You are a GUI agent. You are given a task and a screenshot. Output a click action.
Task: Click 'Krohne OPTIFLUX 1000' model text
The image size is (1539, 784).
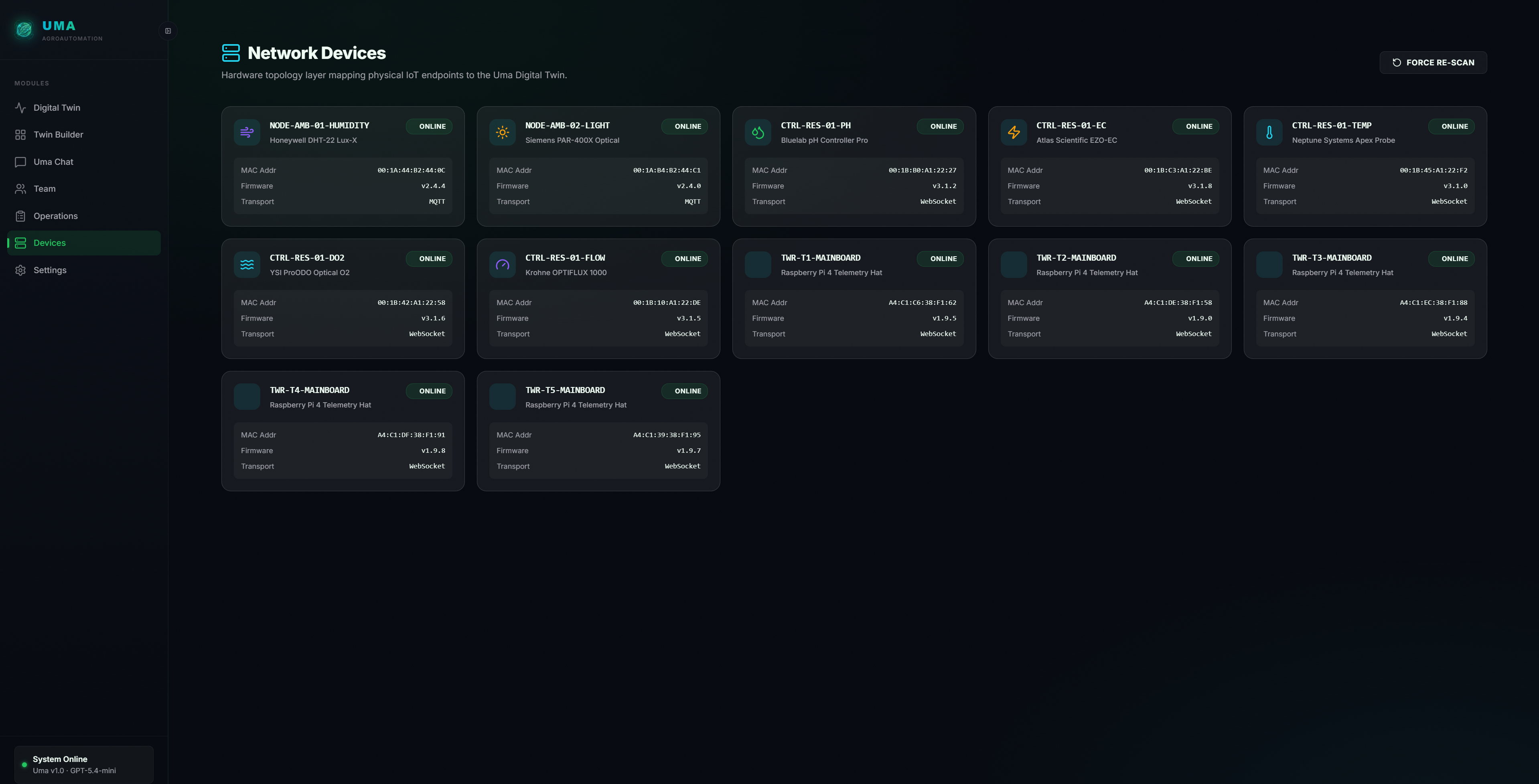[566, 273]
